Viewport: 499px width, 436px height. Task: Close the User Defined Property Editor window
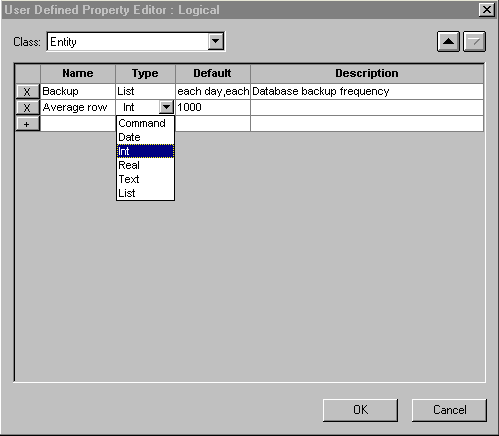point(487,10)
